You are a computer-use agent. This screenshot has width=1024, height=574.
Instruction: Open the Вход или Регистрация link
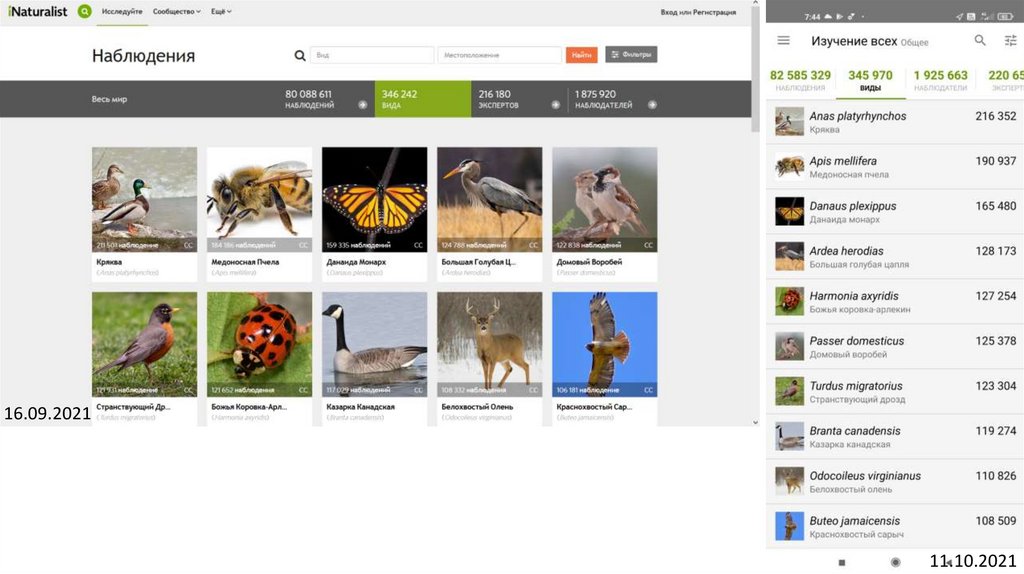coord(697,12)
